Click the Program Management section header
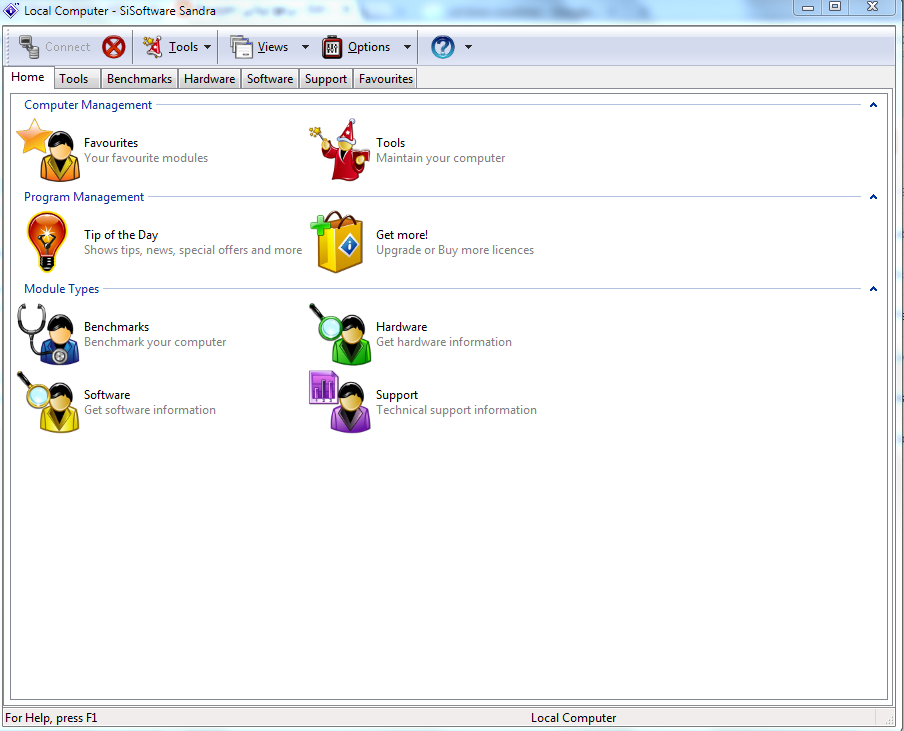Screen dimensions: 904x731 click(84, 197)
